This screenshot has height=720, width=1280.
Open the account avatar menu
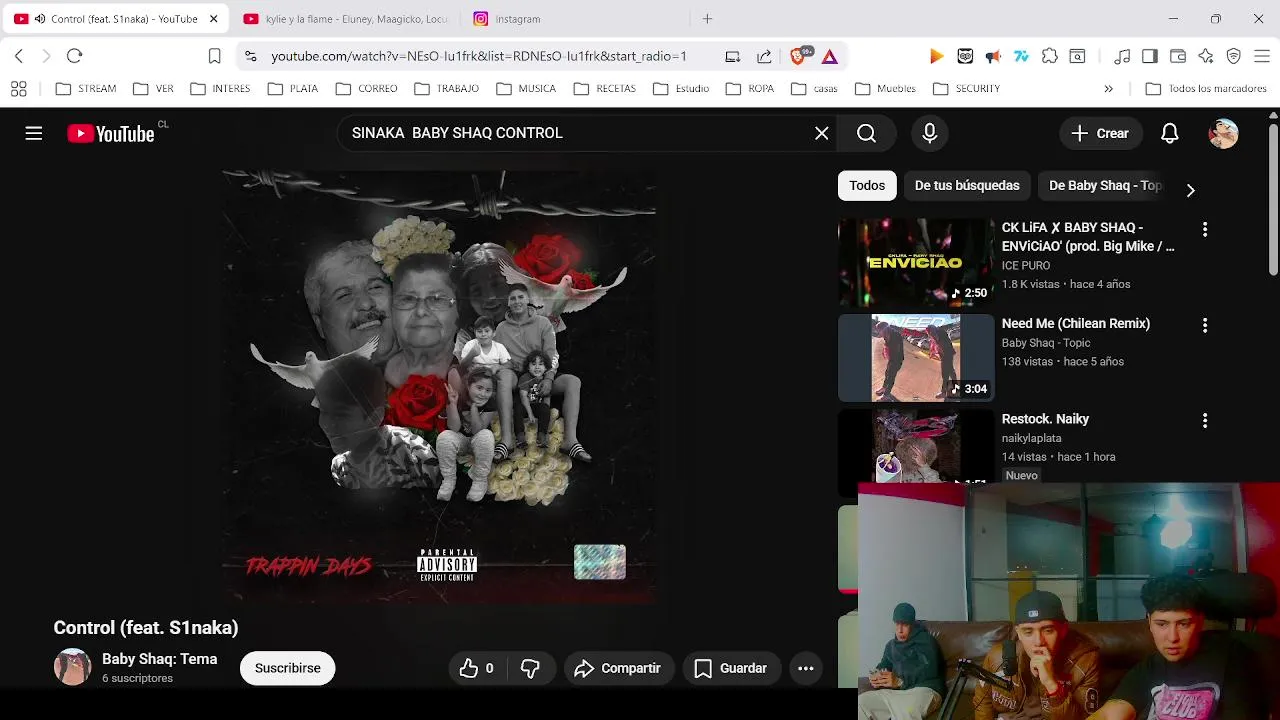(1224, 133)
